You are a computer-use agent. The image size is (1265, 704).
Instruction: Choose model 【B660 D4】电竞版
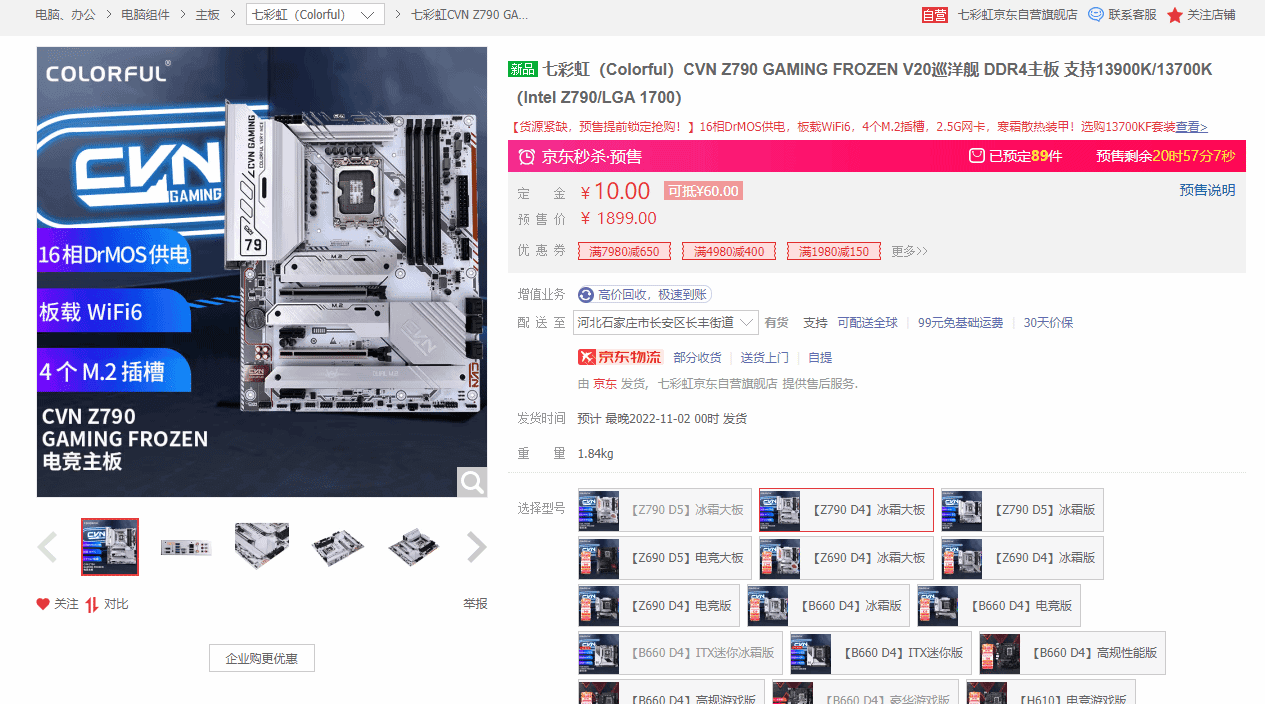pos(999,606)
